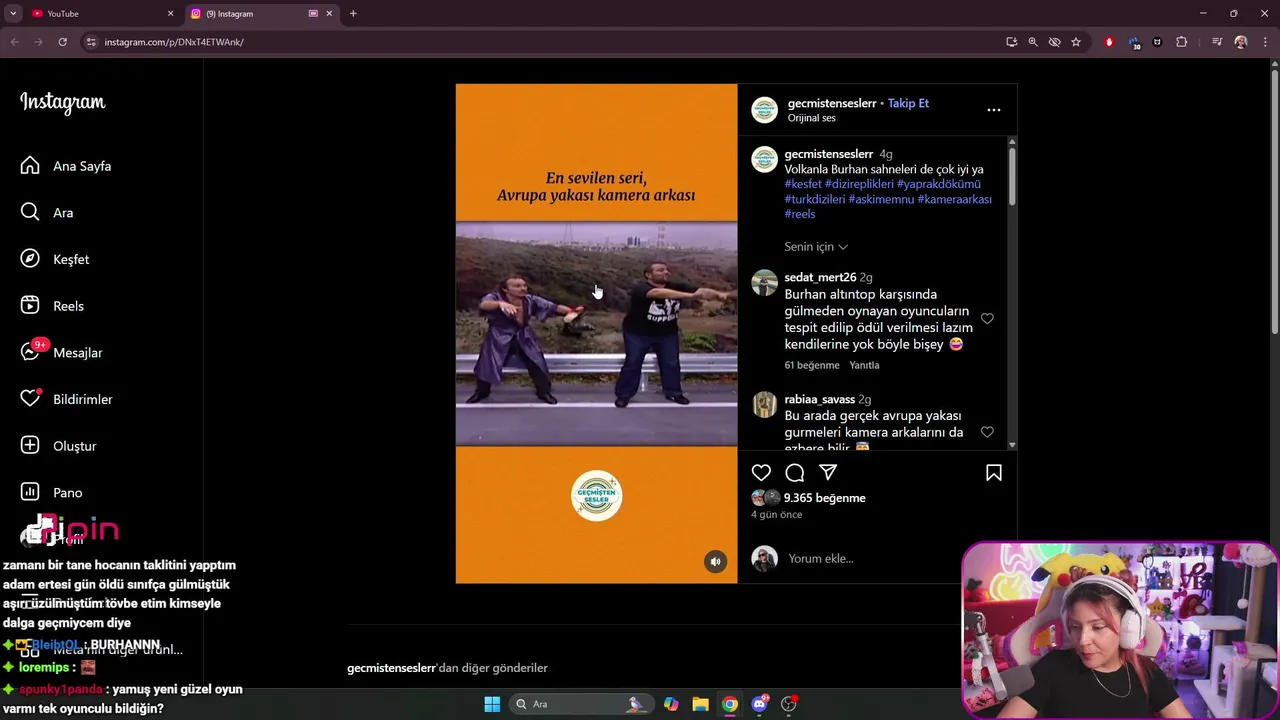The height and width of the screenshot is (720, 1280).
Task: Go to Ana Sayfa in sidebar
Action: point(66,166)
